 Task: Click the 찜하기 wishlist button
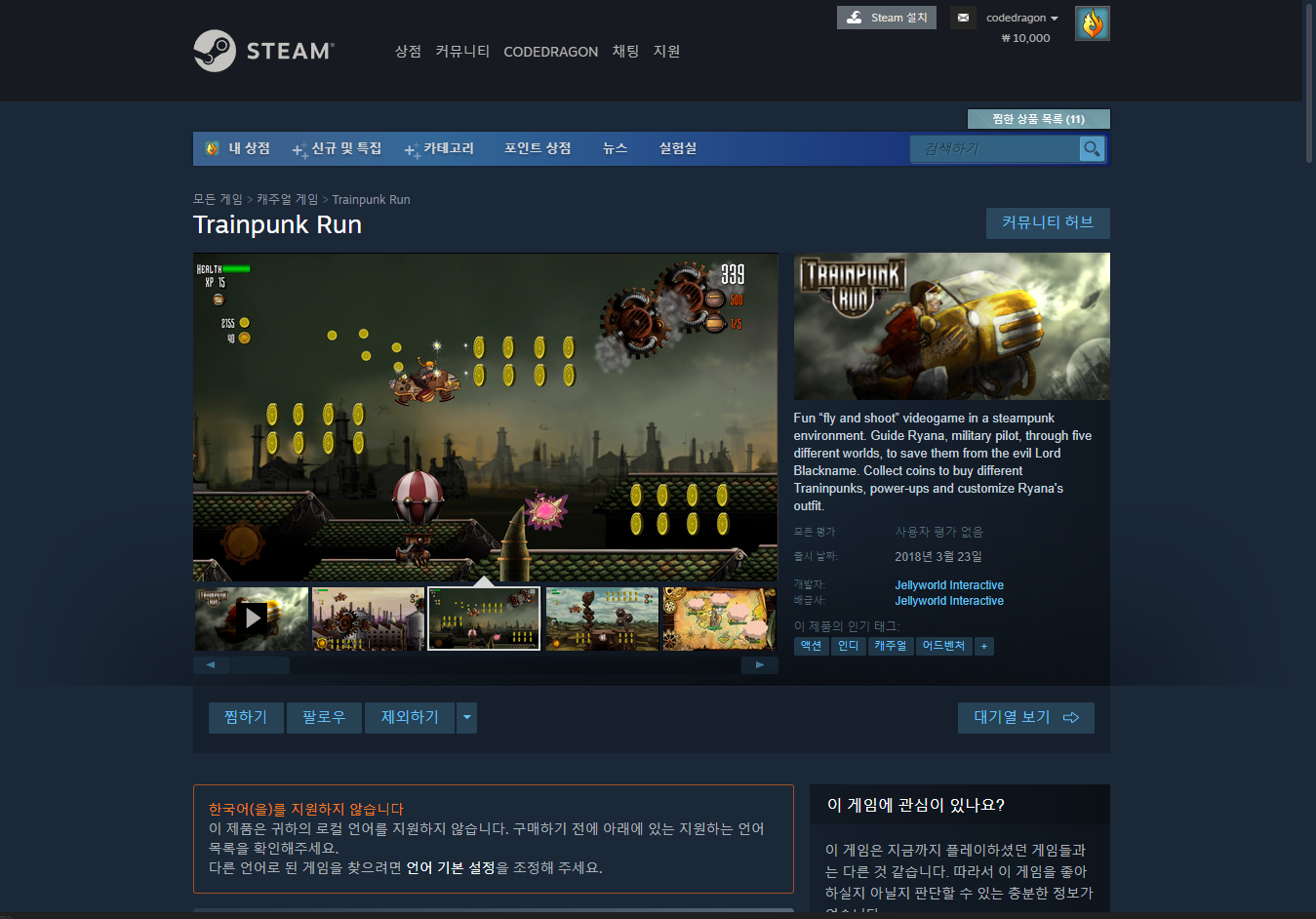246,717
